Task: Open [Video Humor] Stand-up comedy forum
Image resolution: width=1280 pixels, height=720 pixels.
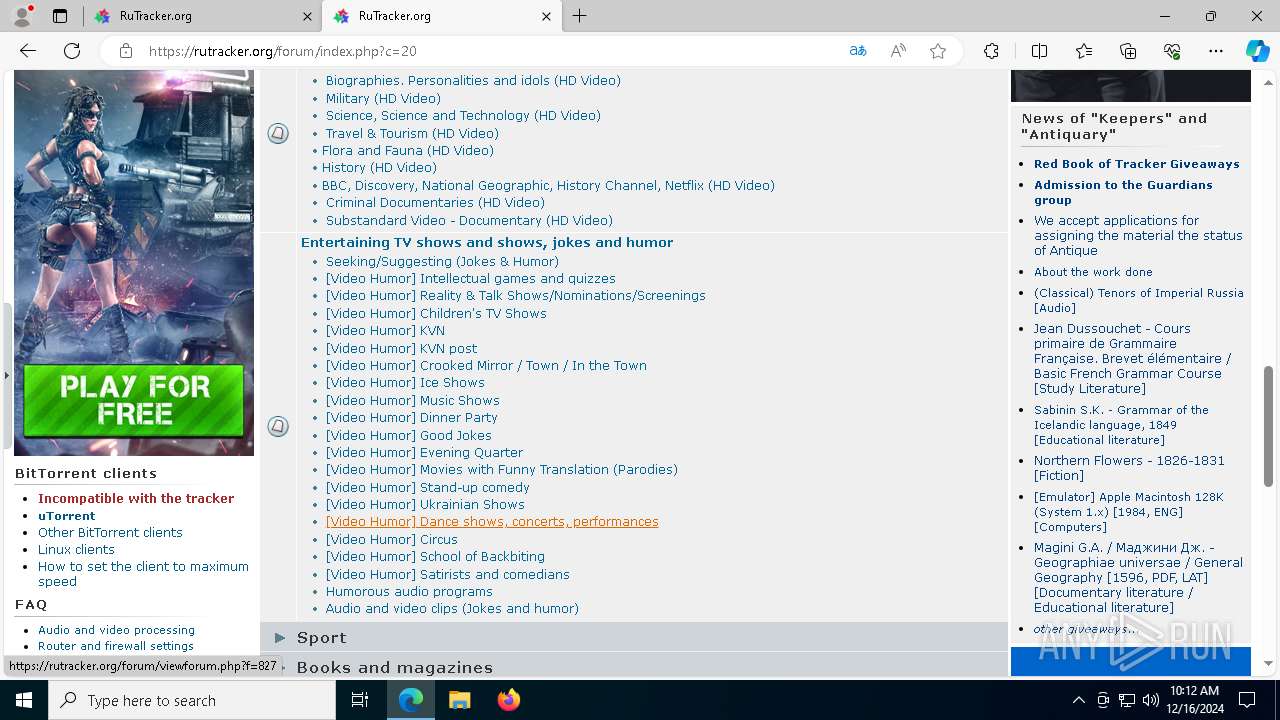Action: pos(428,487)
